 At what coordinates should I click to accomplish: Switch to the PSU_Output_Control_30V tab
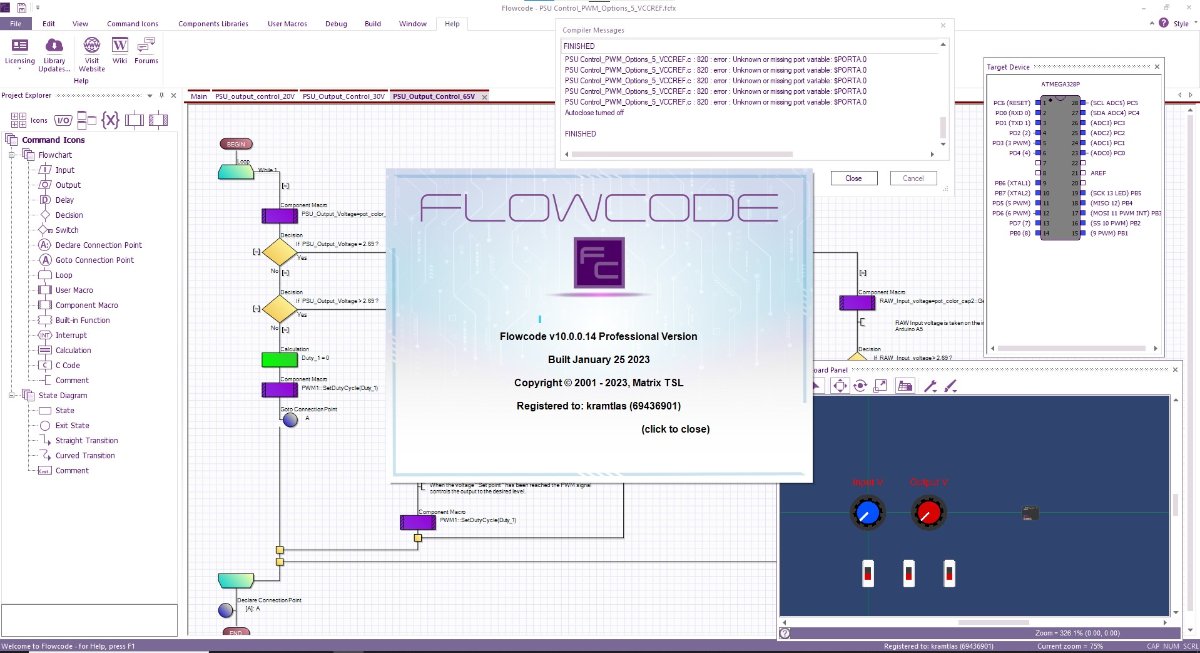pyautogui.click(x=344, y=97)
